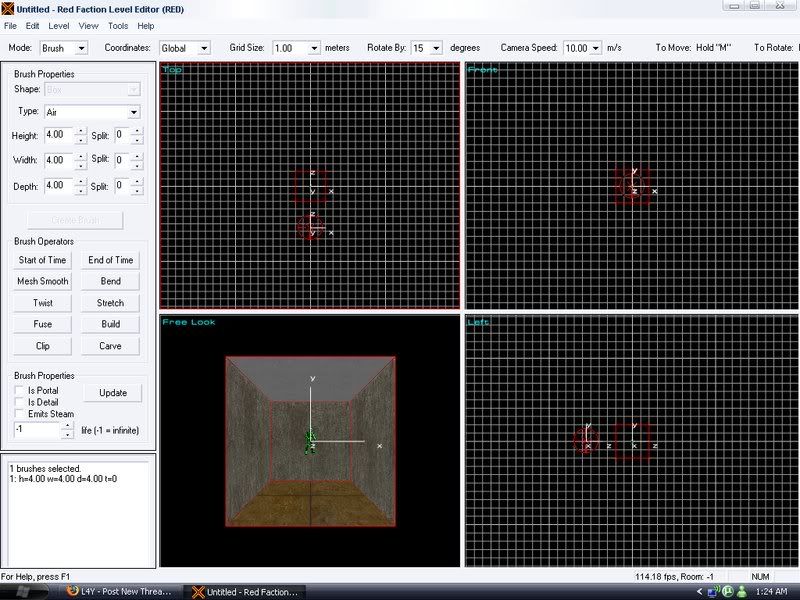Click the End of Time button
This screenshot has height=600, width=800.
111,260
